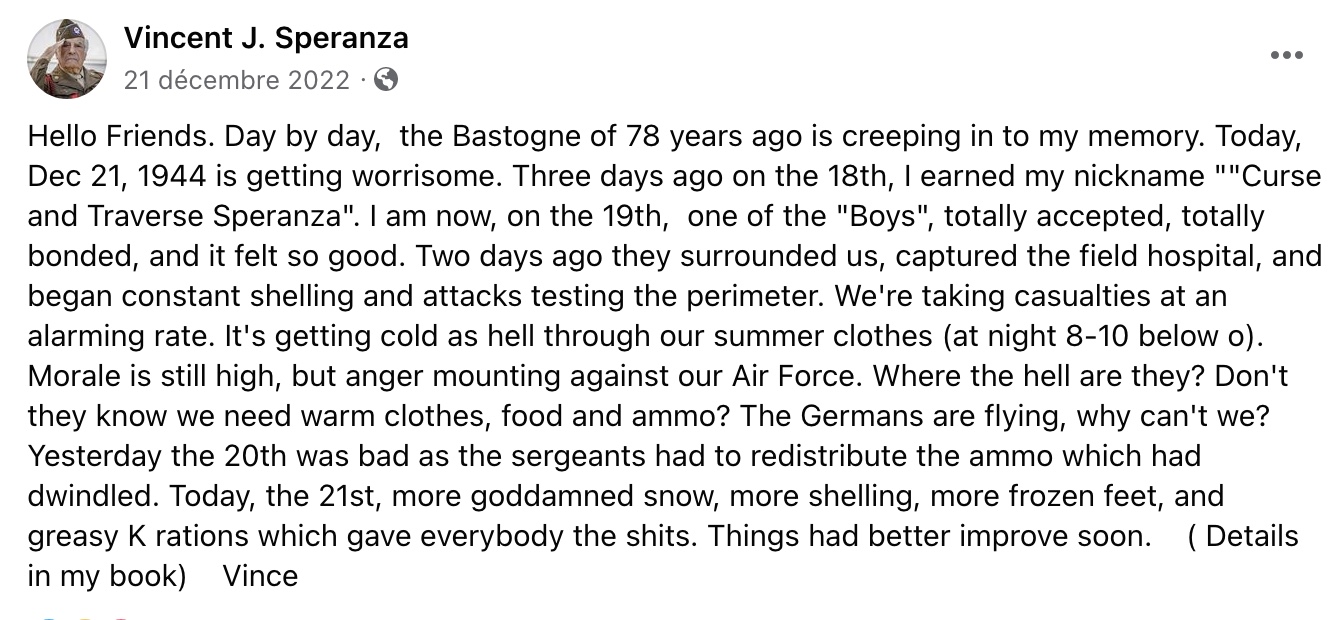Click the date "Dec 21, 1944" in the post
Screen dimensions: 1344x620
(x=118, y=176)
